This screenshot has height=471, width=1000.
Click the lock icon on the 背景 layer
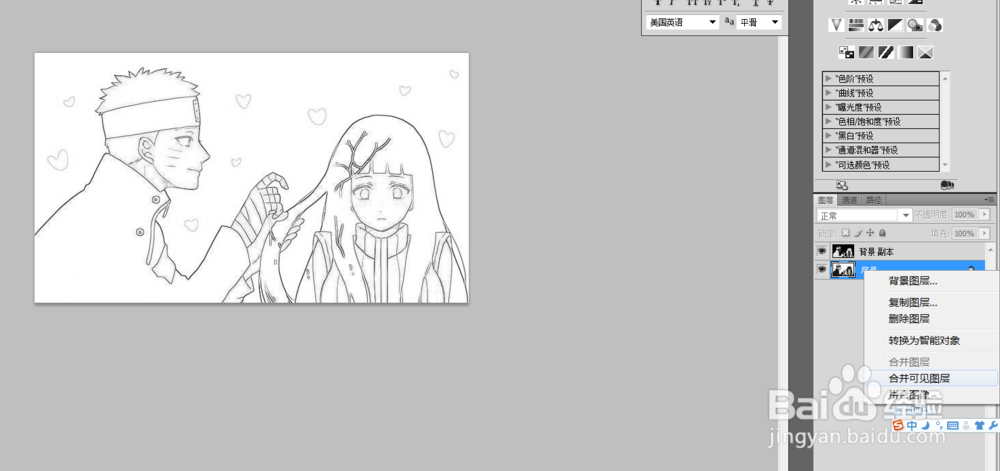pos(971,270)
